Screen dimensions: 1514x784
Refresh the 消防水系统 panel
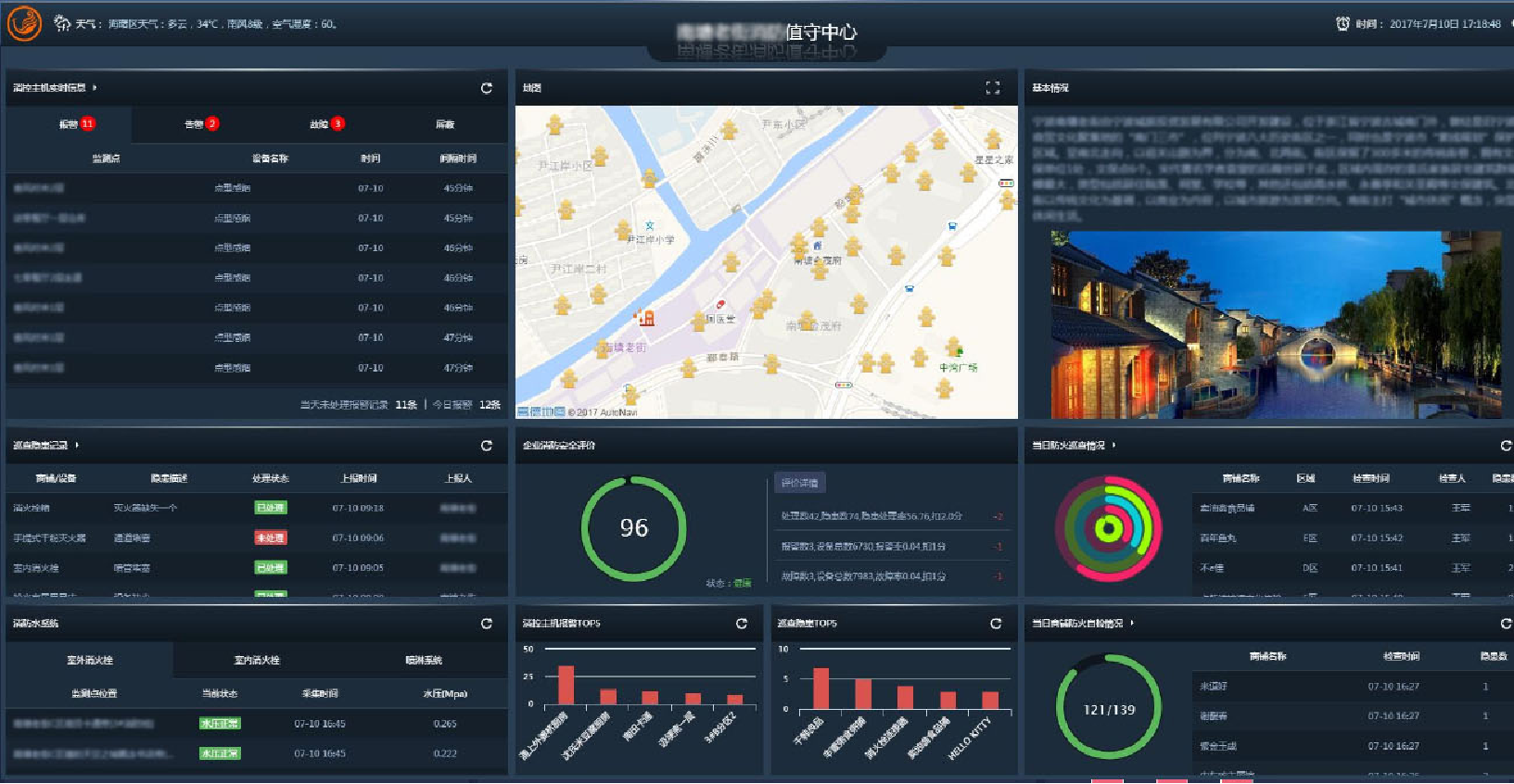(x=486, y=624)
